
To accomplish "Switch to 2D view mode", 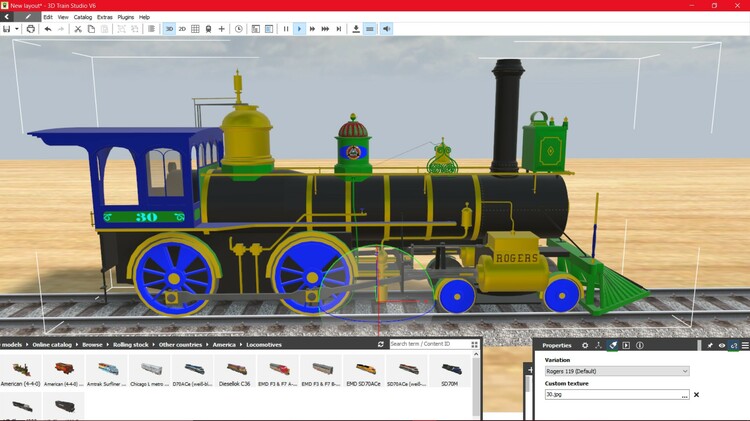I will coord(182,29).
